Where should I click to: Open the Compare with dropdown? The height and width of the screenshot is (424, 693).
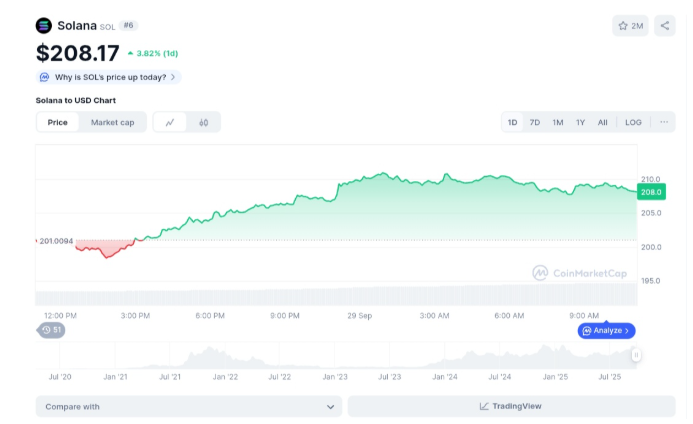click(189, 406)
